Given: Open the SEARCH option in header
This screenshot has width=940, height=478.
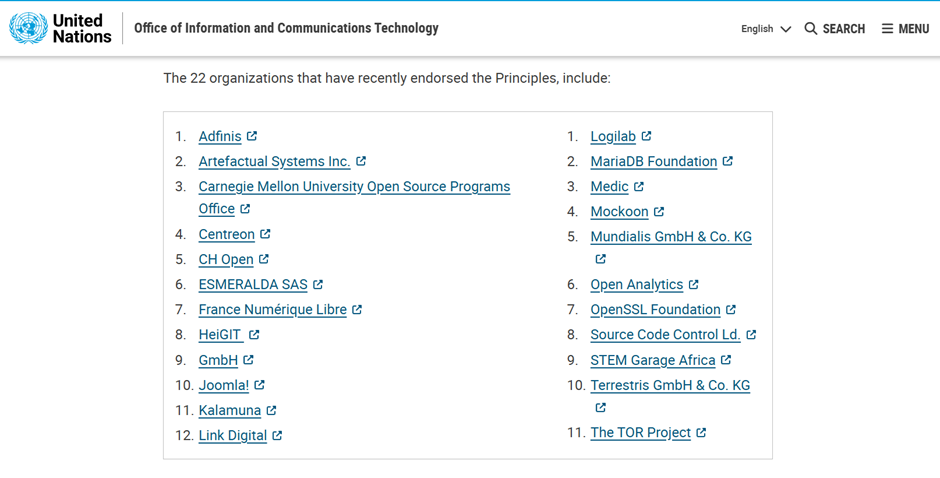Looking at the screenshot, I should (834, 29).
